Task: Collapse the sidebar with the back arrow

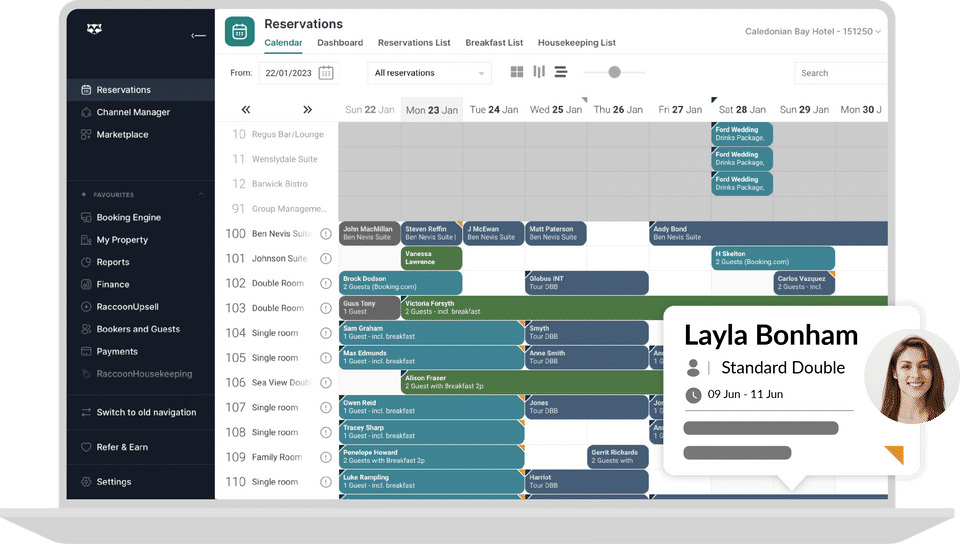Action: (198, 35)
